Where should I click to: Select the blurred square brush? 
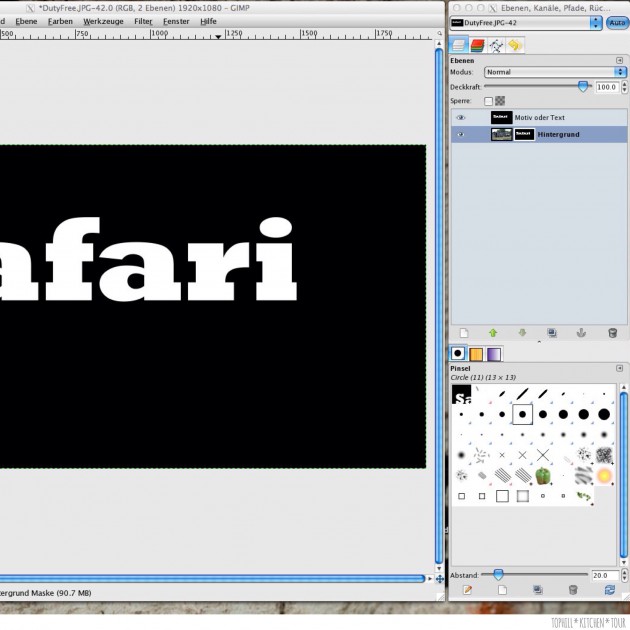pos(522,496)
